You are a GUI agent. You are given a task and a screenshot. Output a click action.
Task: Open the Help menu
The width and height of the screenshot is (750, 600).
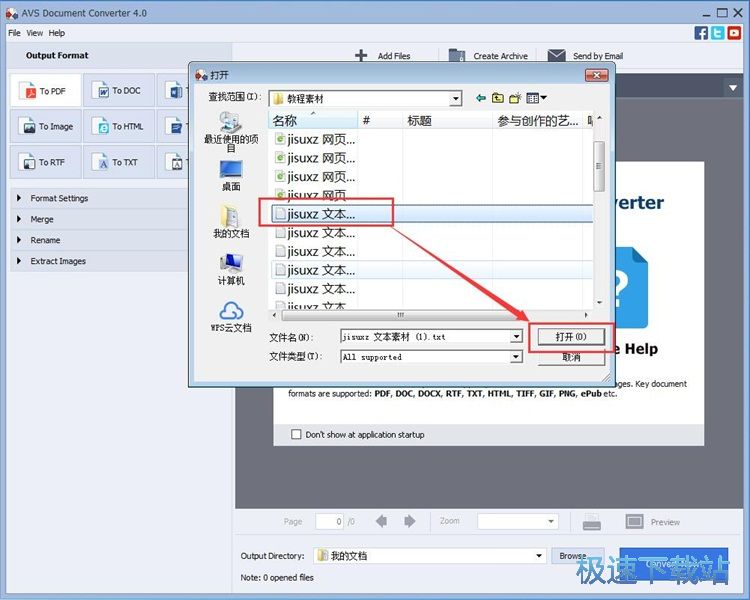(57, 33)
